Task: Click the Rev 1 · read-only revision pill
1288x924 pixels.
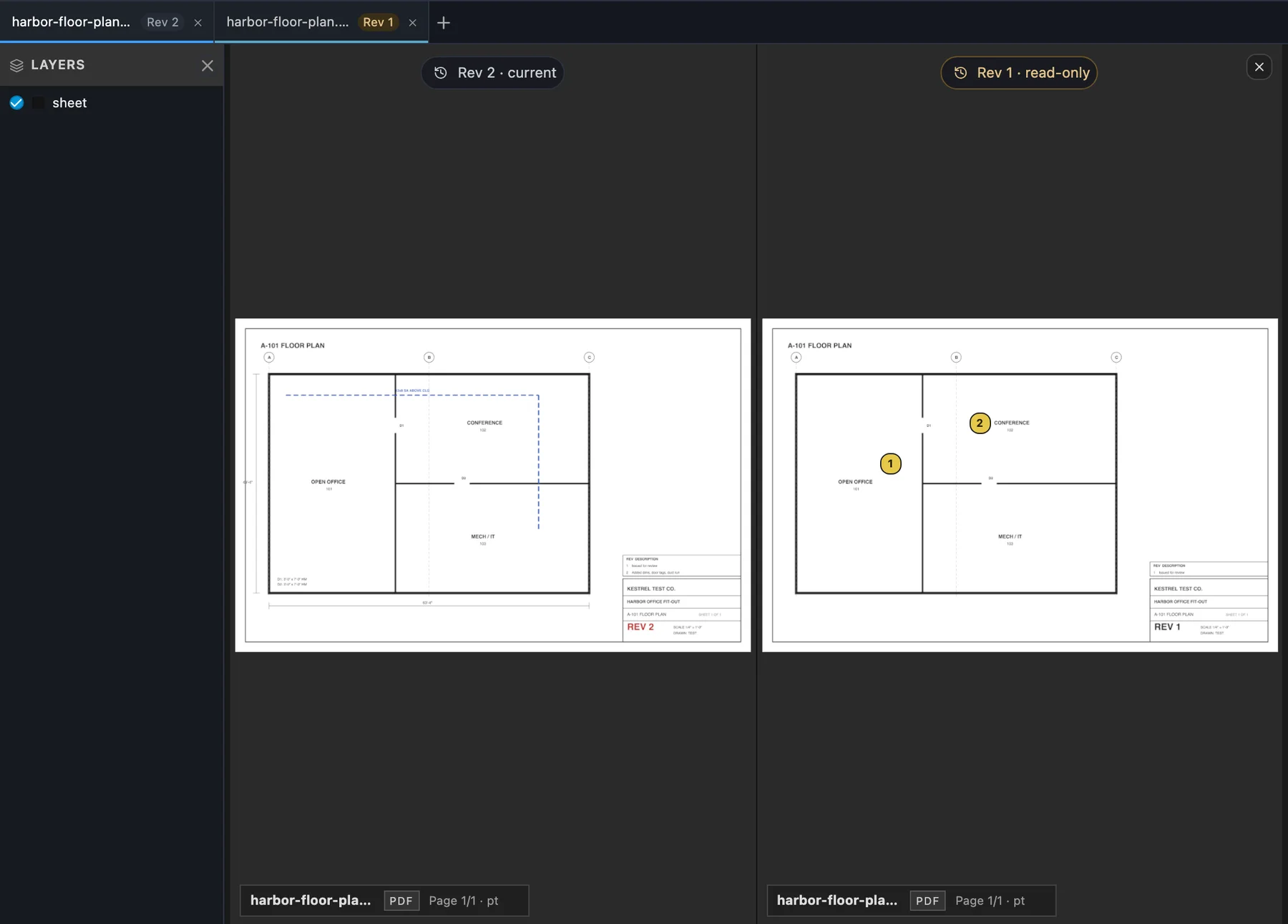Action: pos(1019,73)
